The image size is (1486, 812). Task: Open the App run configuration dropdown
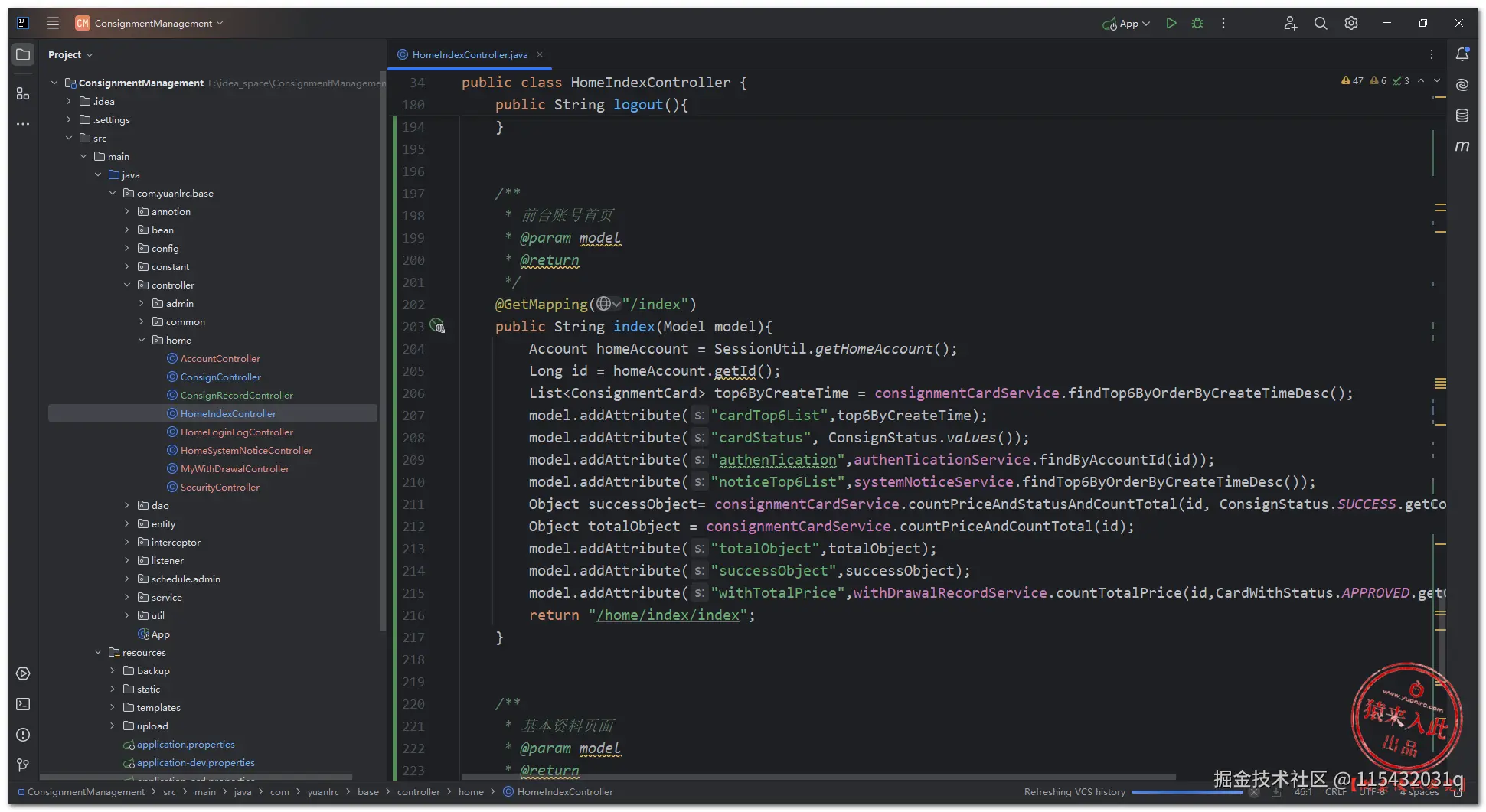[x=1126, y=24]
